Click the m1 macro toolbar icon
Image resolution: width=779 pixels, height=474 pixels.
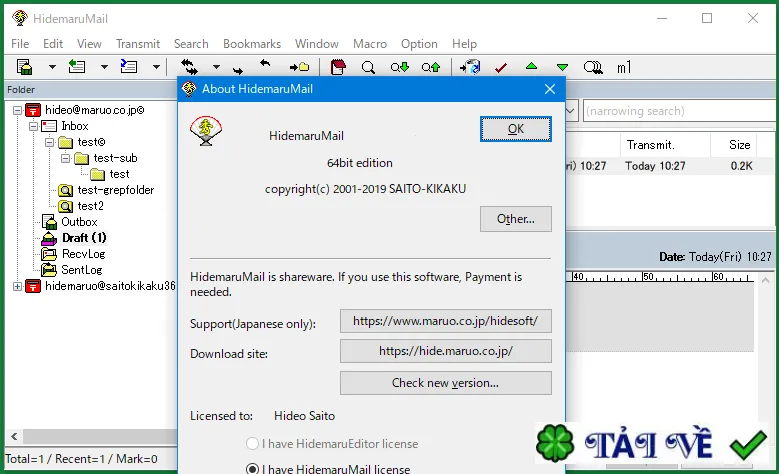pyautogui.click(x=624, y=67)
